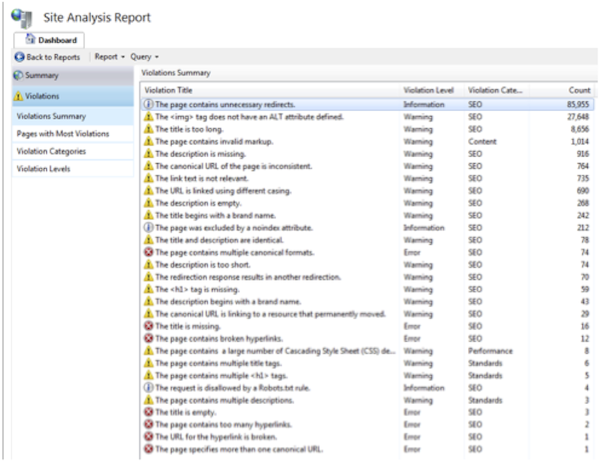Sort by Count column header
600x463 pixels.
click(x=561, y=90)
